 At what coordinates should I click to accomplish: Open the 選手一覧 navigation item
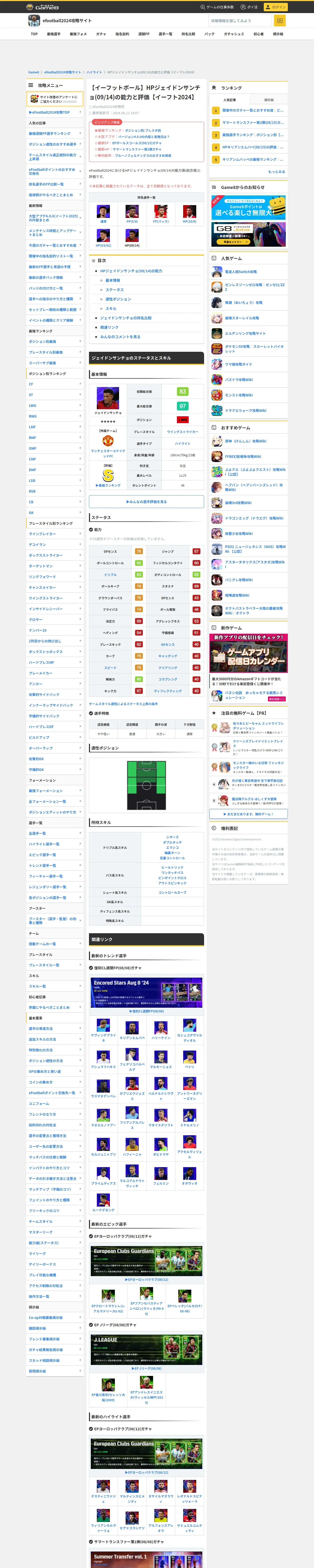coord(165,34)
